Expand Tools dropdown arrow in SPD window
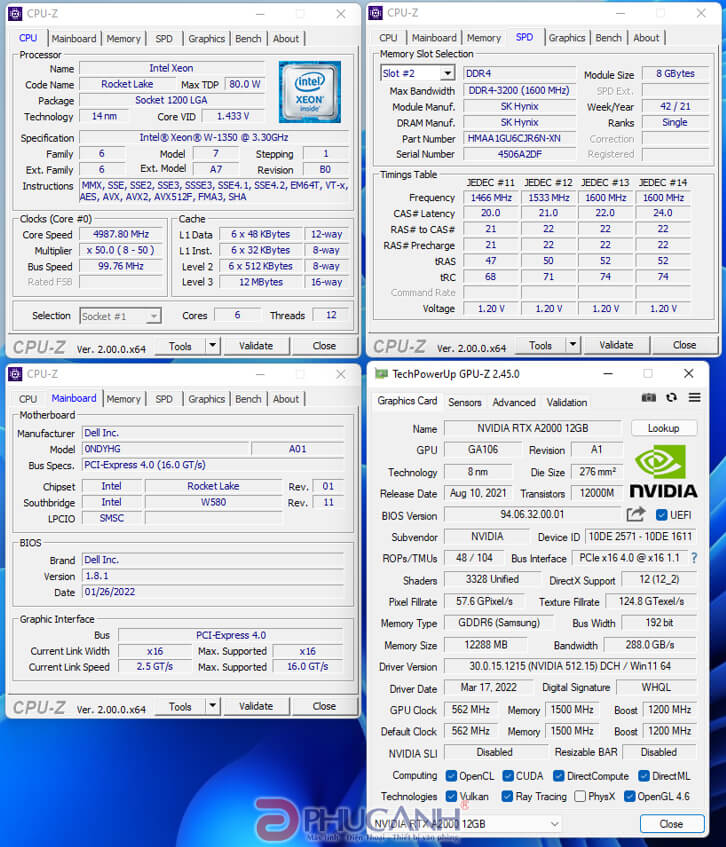726x847 pixels. (573, 345)
